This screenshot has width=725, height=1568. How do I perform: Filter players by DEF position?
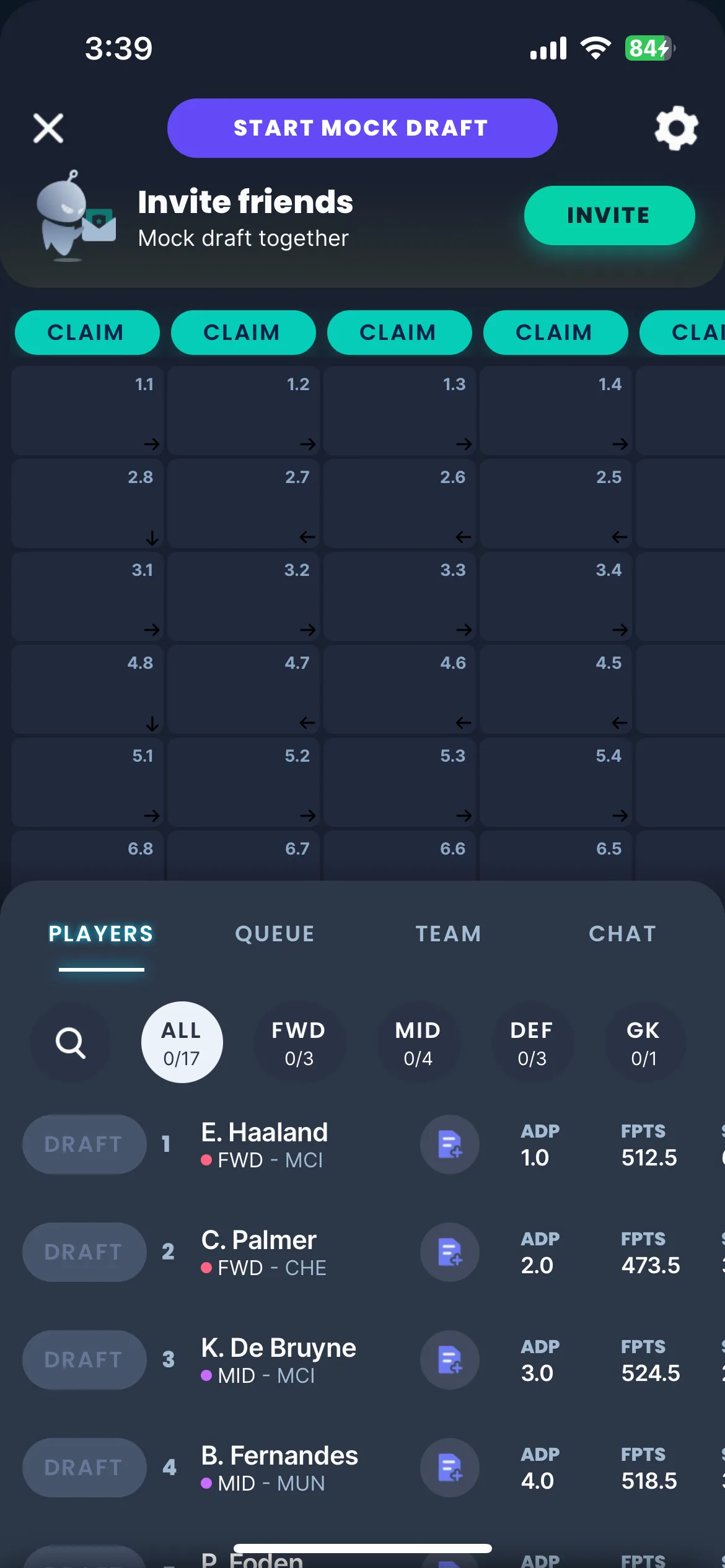click(532, 1043)
